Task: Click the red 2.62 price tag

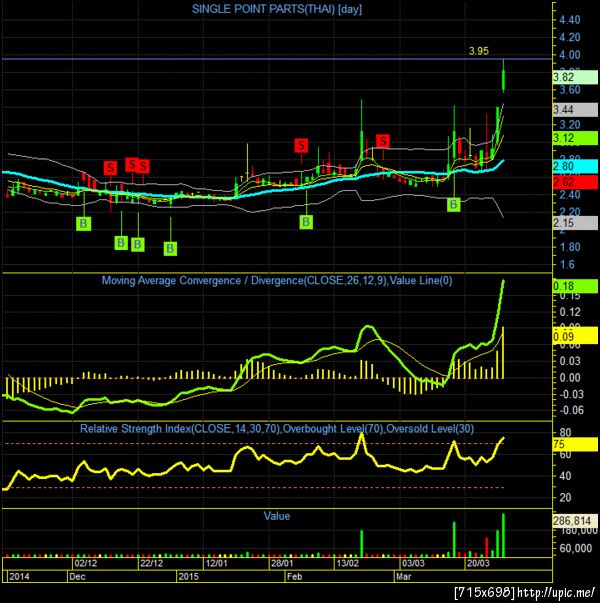Action: tap(575, 182)
